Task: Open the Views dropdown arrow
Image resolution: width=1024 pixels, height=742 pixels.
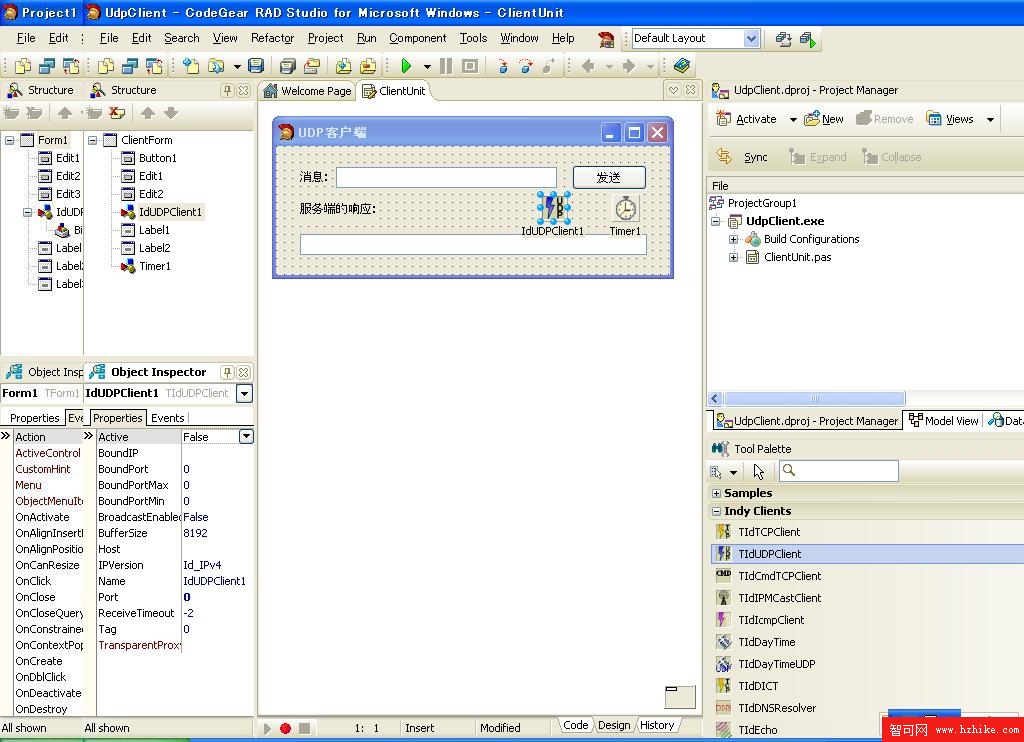Action: (x=990, y=120)
